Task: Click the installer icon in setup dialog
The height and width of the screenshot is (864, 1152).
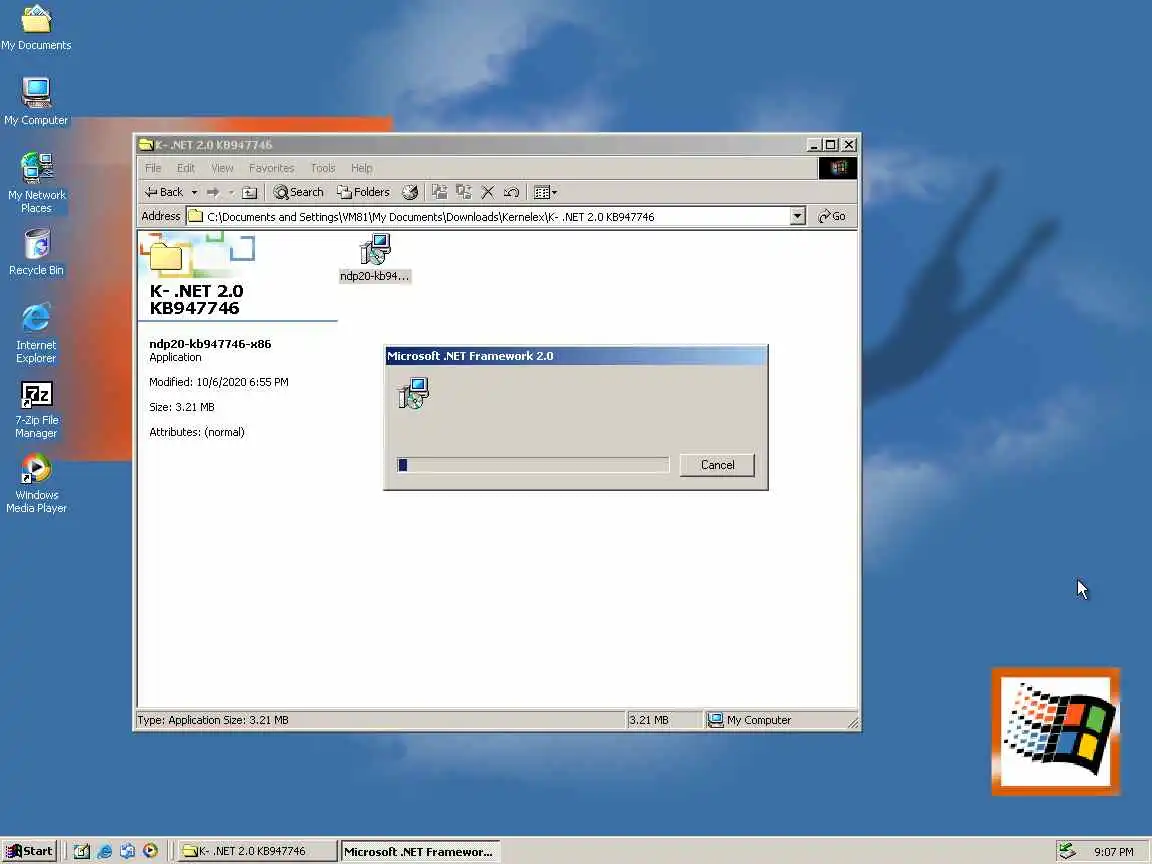Action: tap(414, 393)
